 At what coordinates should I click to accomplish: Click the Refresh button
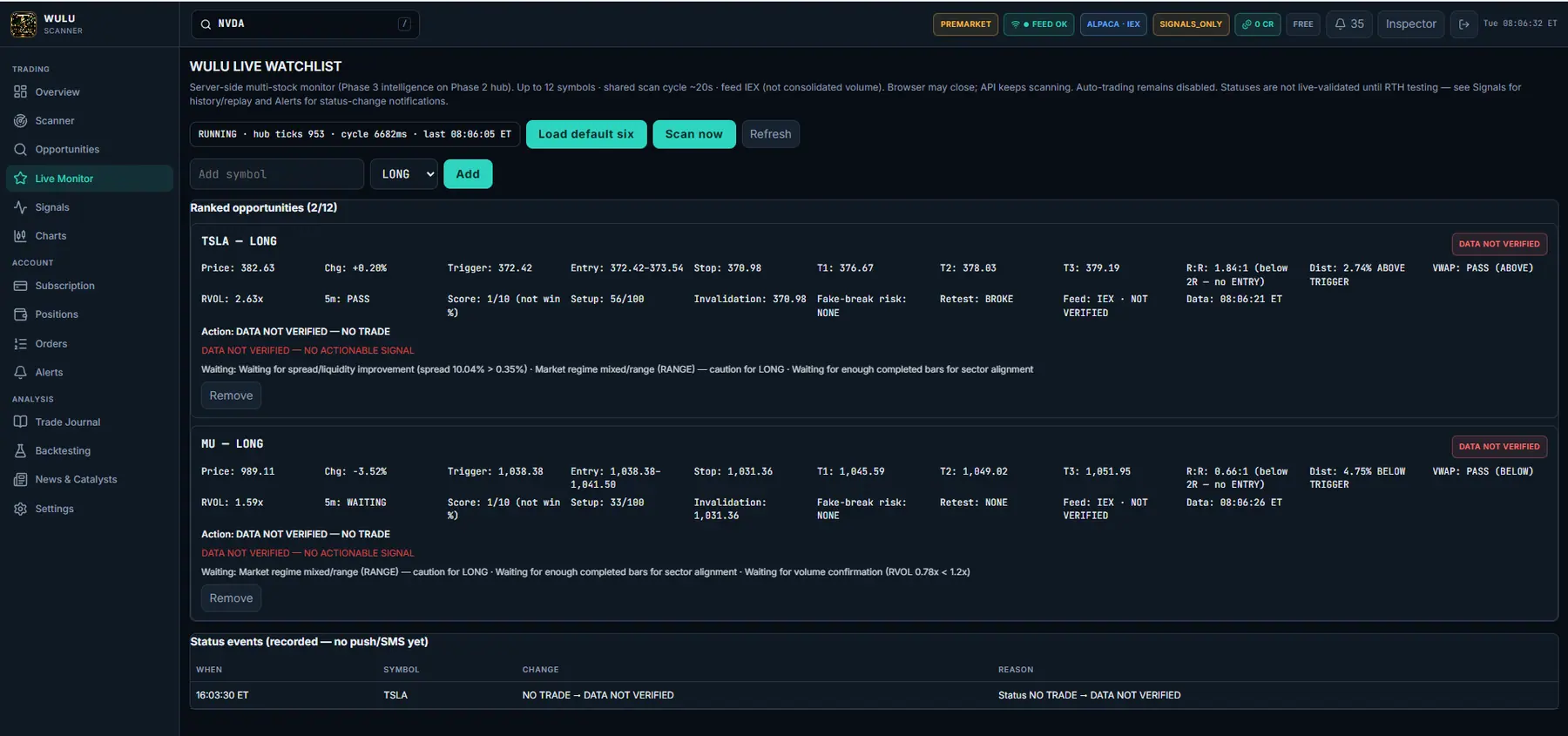click(x=771, y=134)
